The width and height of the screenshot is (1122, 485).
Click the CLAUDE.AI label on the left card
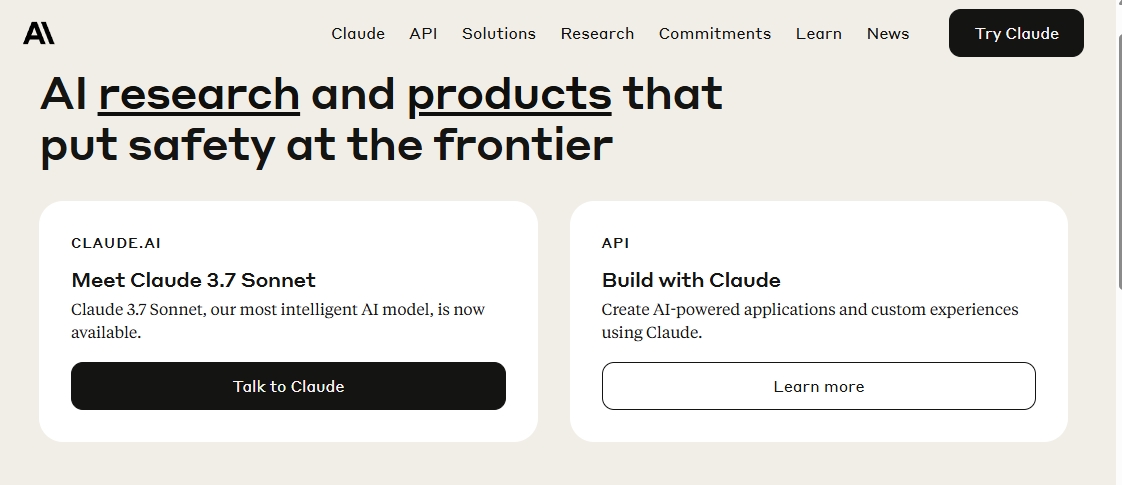pos(116,243)
